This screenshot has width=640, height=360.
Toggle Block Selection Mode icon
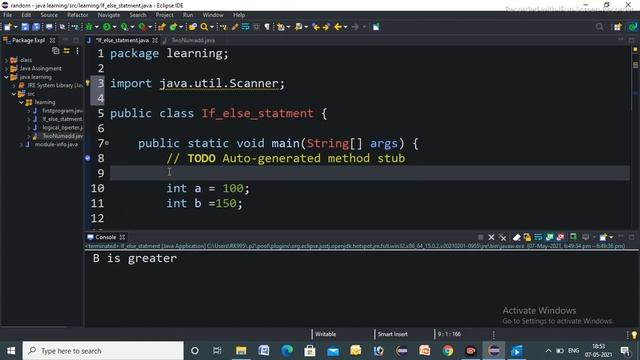pyautogui.click(x=256, y=27)
